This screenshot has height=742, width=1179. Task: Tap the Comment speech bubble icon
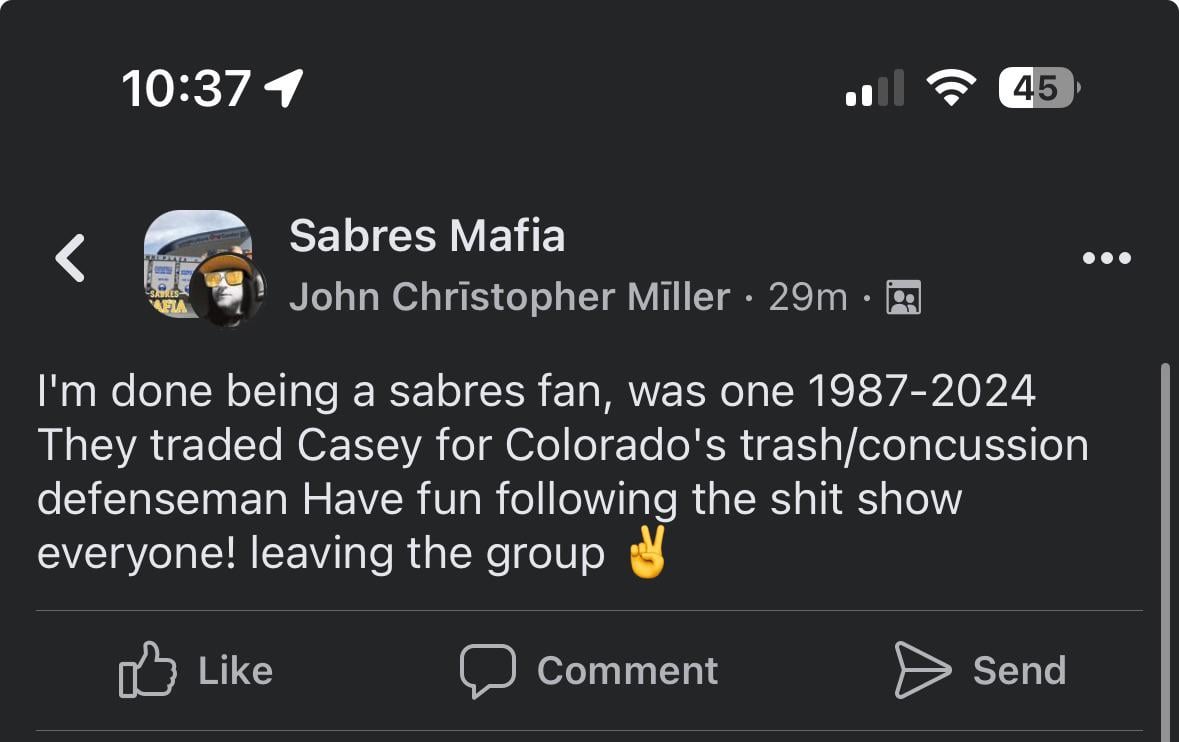click(x=487, y=670)
